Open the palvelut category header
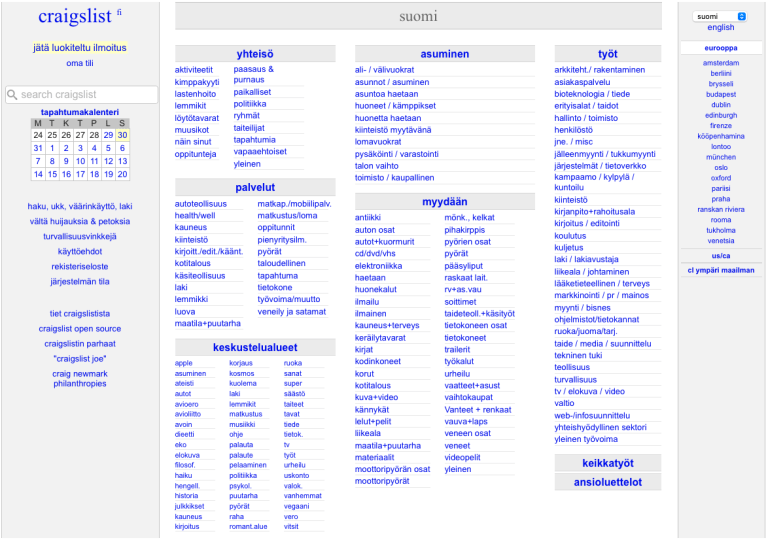Screen dimensions: 768x540 click(255, 187)
